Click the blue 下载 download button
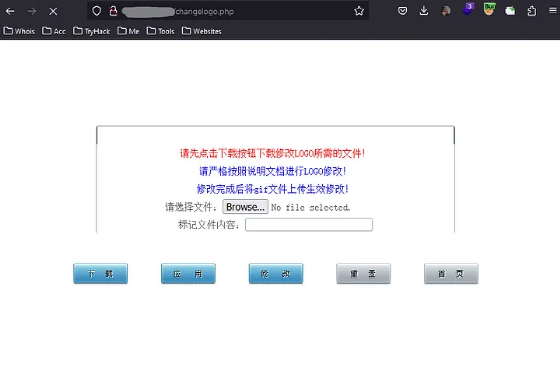Image resolution: width=560 pixels, height=367 pixels. click(100, 273)
